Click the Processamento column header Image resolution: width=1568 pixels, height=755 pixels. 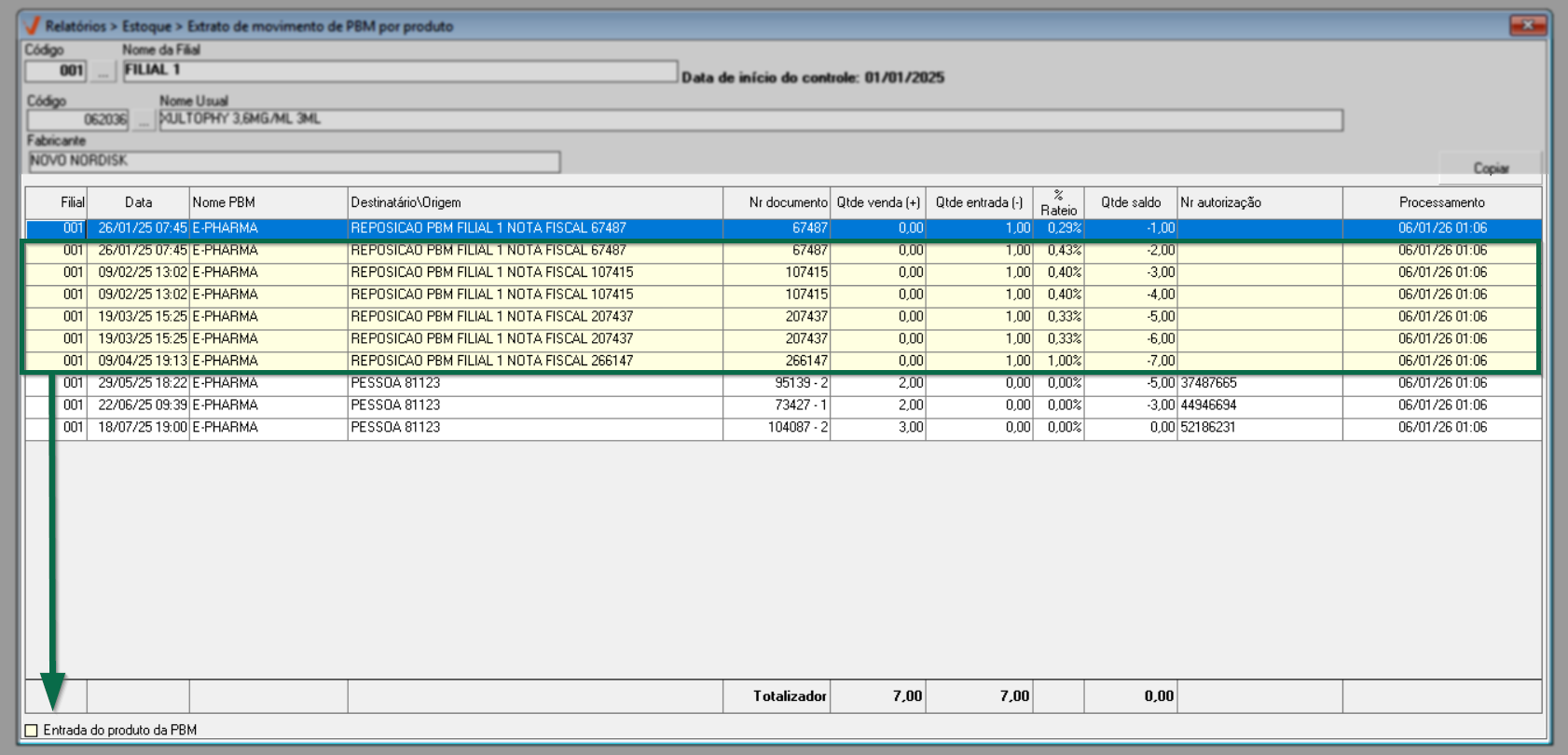click(1441, 202)
